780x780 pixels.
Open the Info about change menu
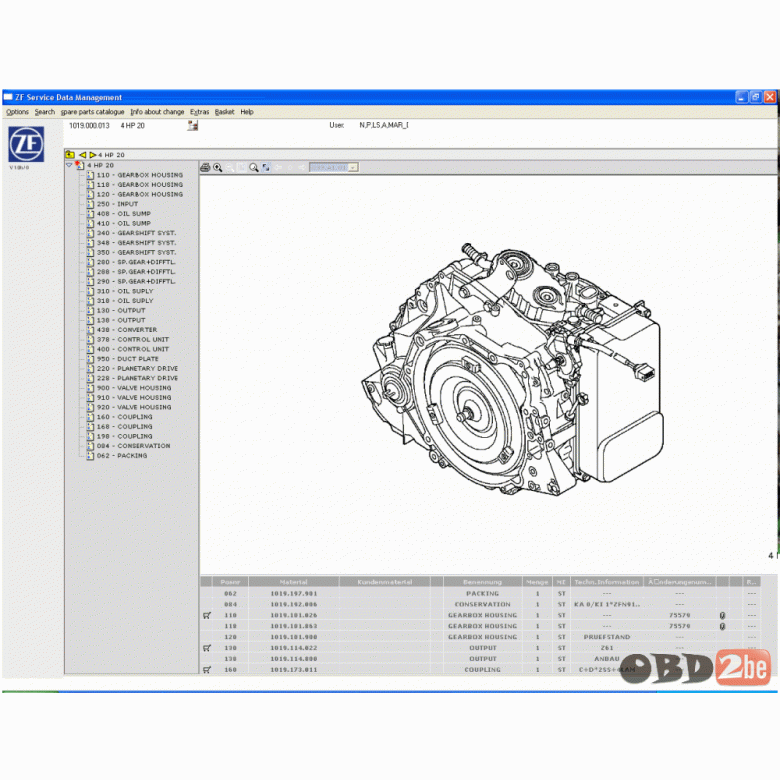[157, 112]
